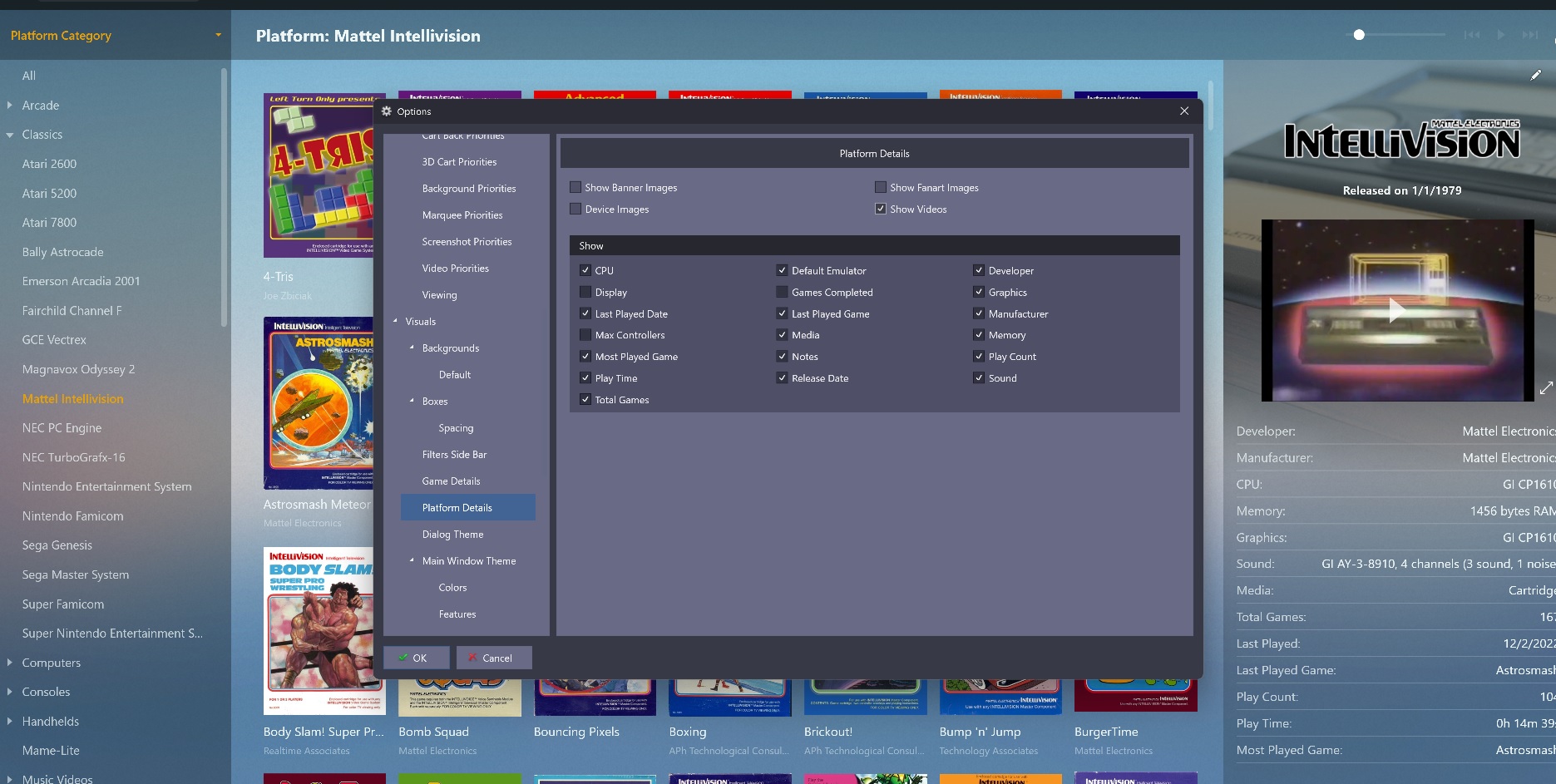Select Background Priorities option
Viewport: 1556px width, 784px height.
point(468,189)
